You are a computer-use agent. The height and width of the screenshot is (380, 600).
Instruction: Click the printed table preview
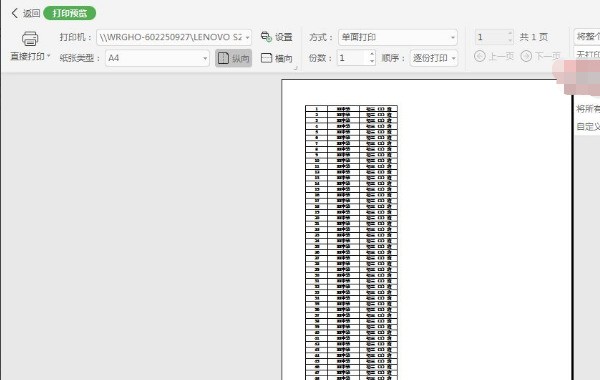[x=351, y=243]
